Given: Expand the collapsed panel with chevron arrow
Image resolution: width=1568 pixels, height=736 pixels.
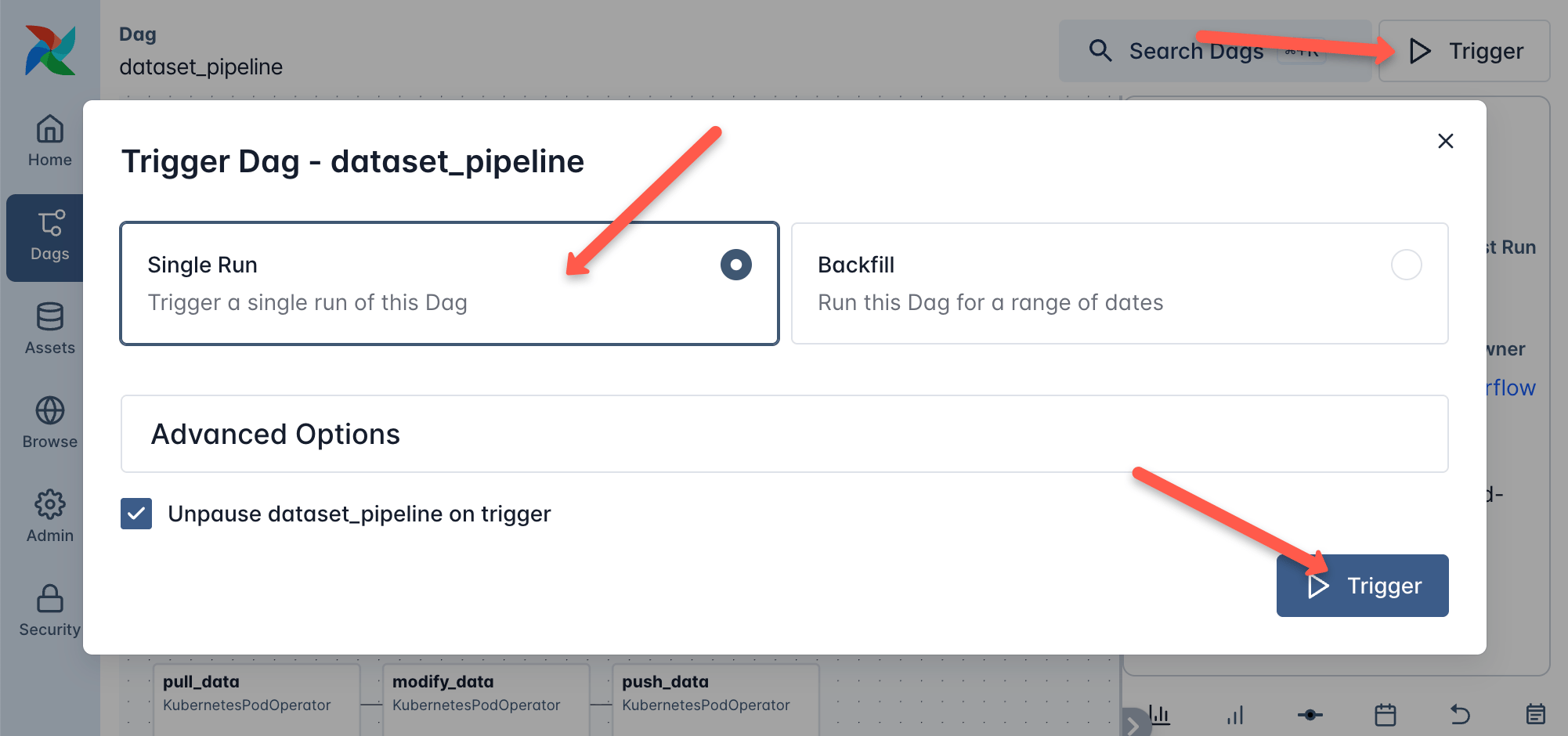Looking at the screenshot, I should (1133, 724).
